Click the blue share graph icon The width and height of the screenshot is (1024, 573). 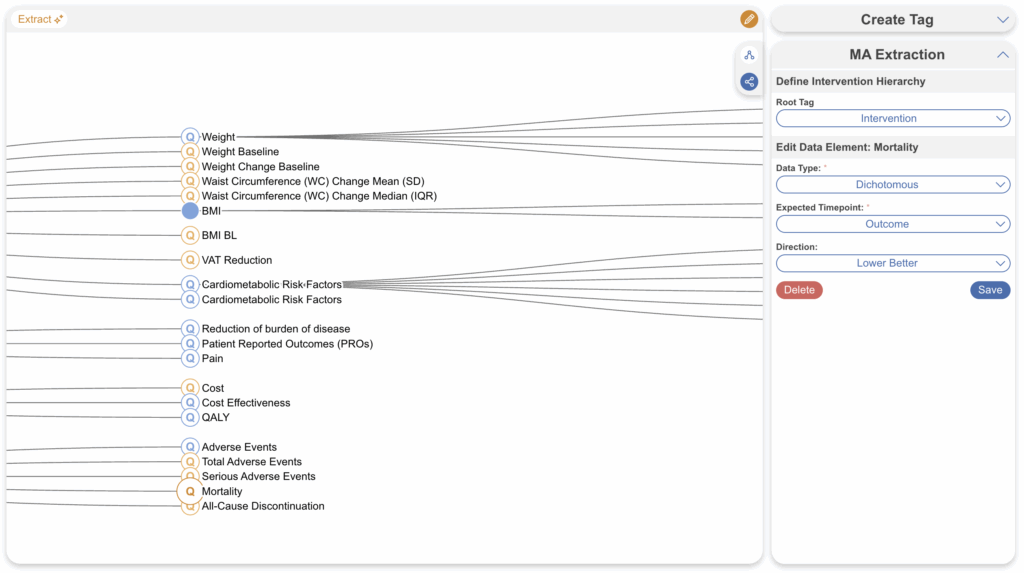749,81
